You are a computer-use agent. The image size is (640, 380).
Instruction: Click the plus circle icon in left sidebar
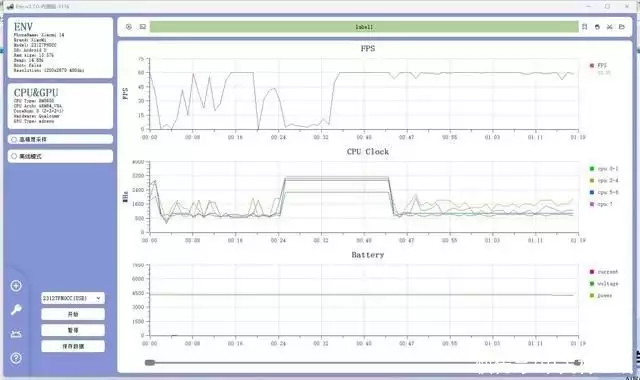pos(16,286)
